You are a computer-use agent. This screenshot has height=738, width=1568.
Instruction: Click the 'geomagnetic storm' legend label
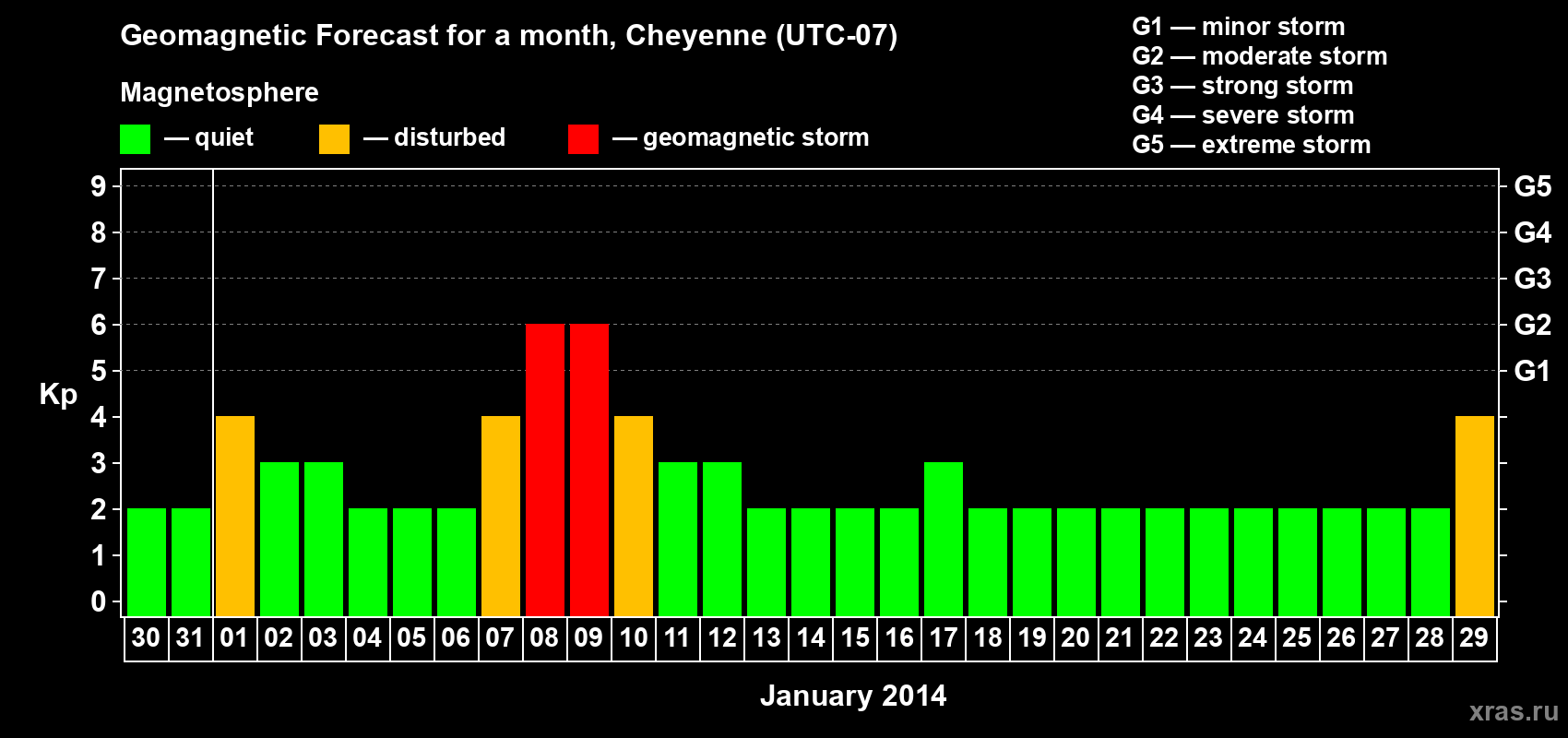pos(755,138)
